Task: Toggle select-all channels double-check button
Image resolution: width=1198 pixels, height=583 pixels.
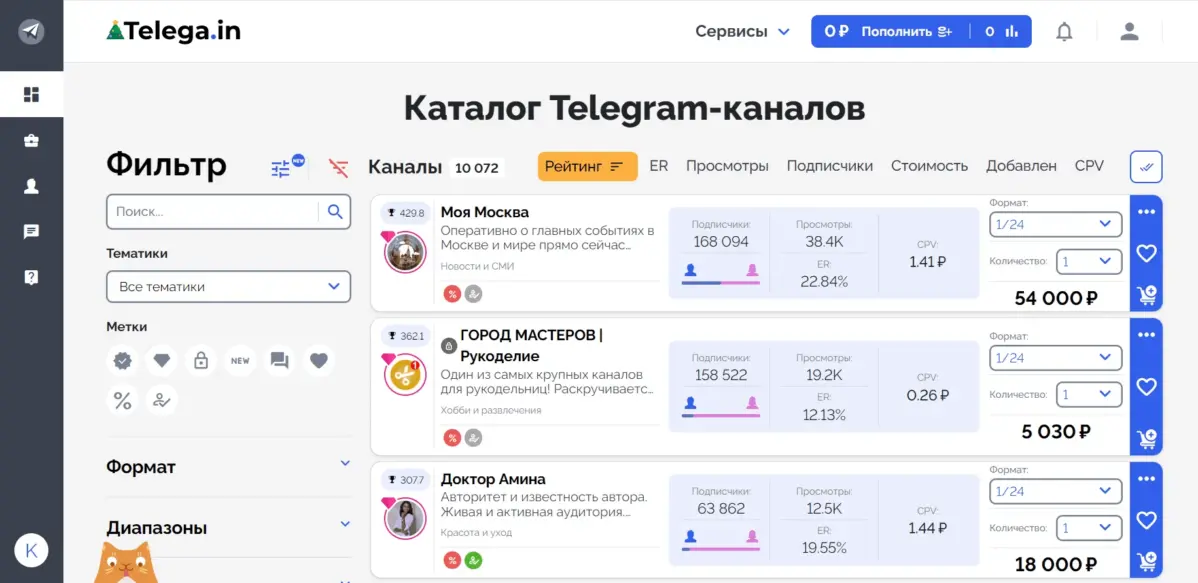Action: point(1146,167)
